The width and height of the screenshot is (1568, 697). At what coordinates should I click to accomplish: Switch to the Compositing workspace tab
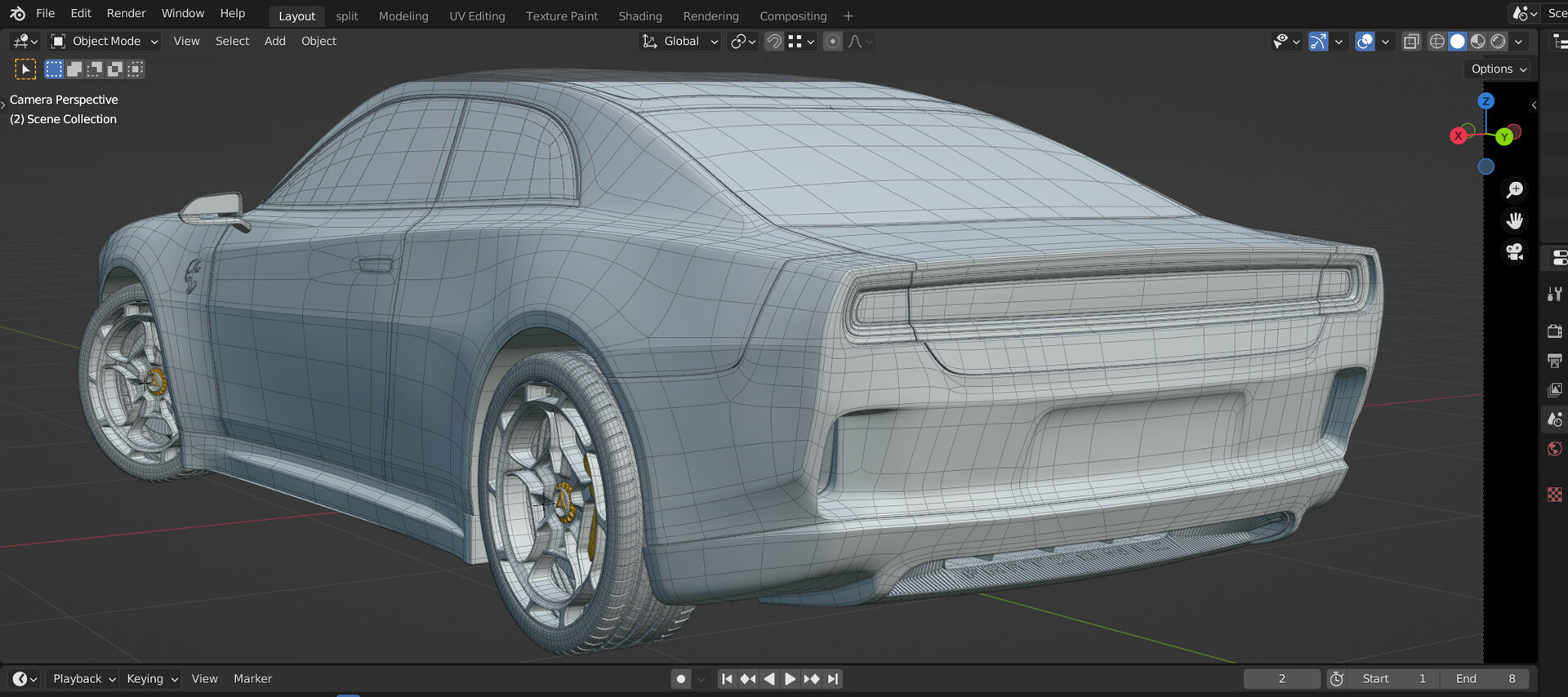click(x=793, y=16)
